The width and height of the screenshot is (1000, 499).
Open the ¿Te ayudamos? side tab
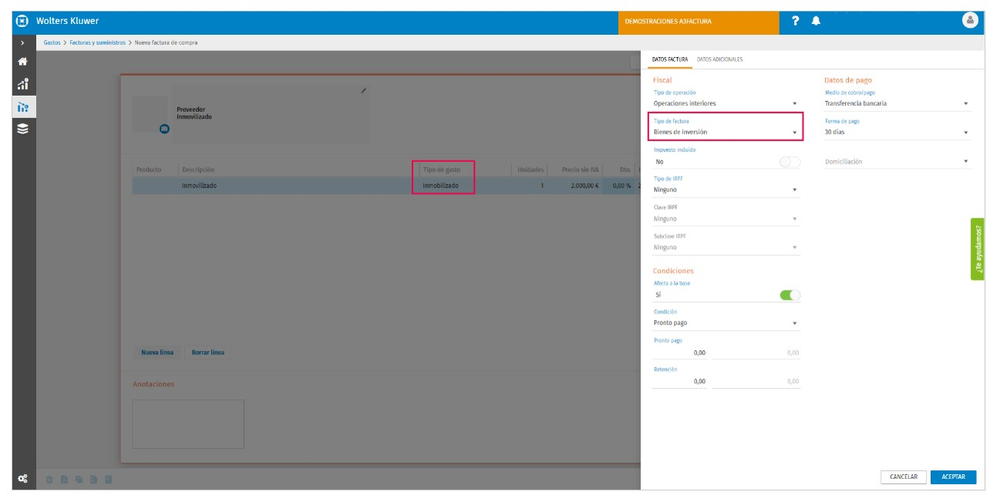(x=977, y=249)
